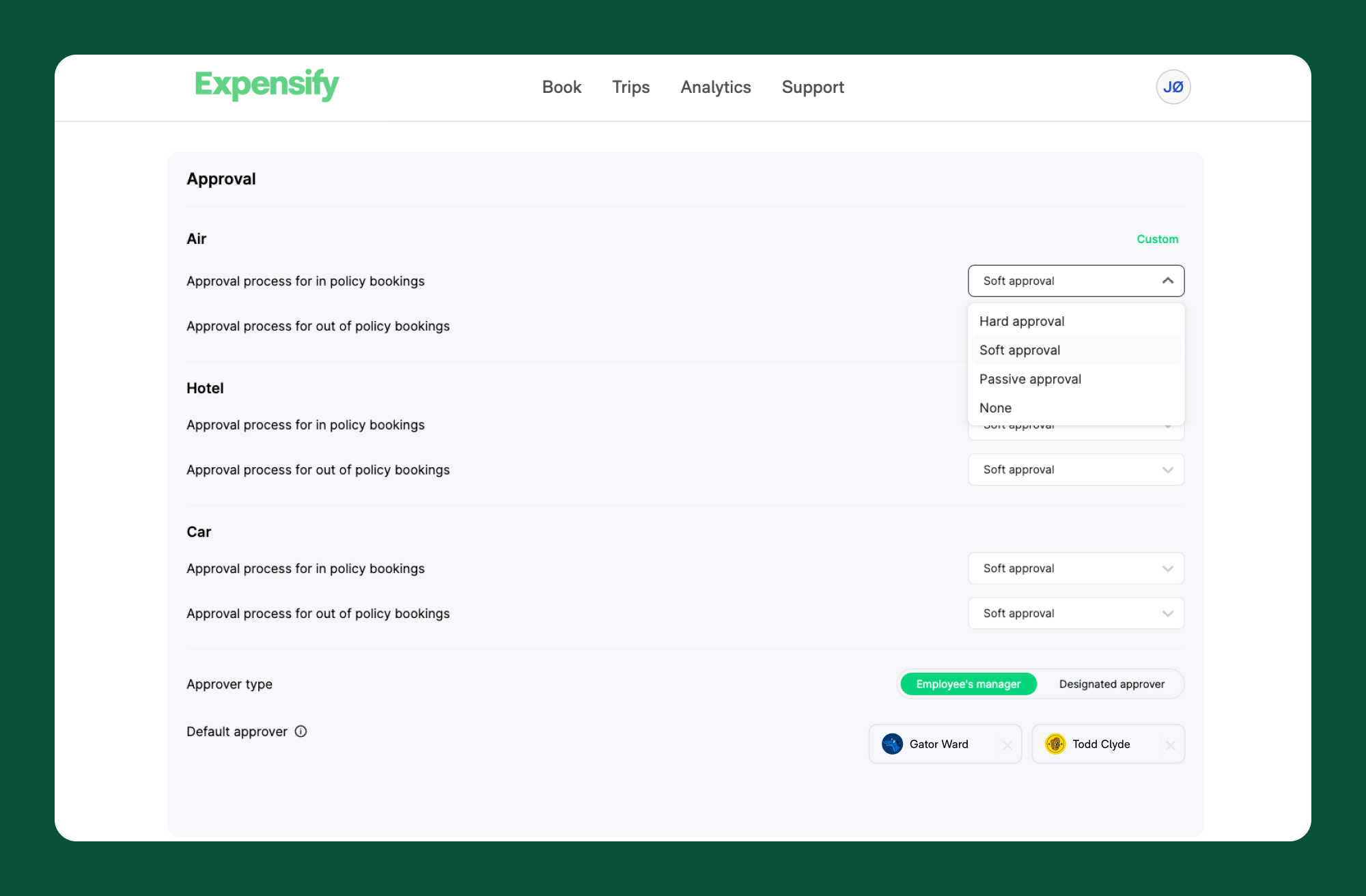Open the Book navigation menu
Viewport: 1366px width, 896px height.
(561, 86)
